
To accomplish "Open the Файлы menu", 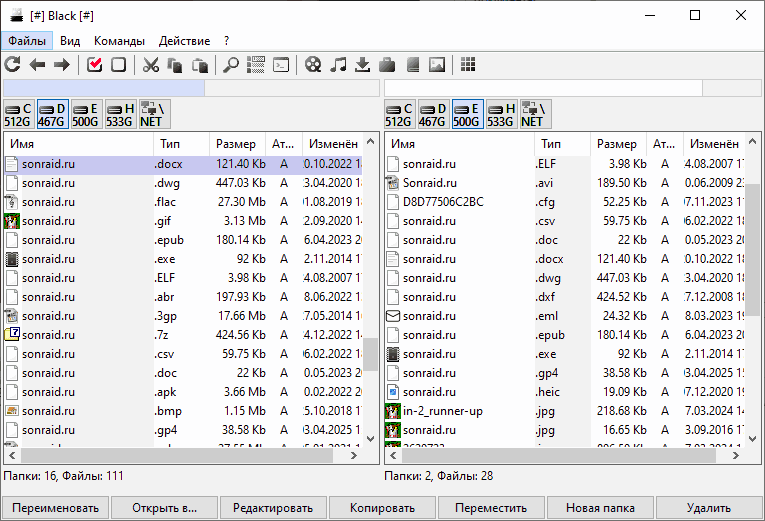I will tap(27, 40).
